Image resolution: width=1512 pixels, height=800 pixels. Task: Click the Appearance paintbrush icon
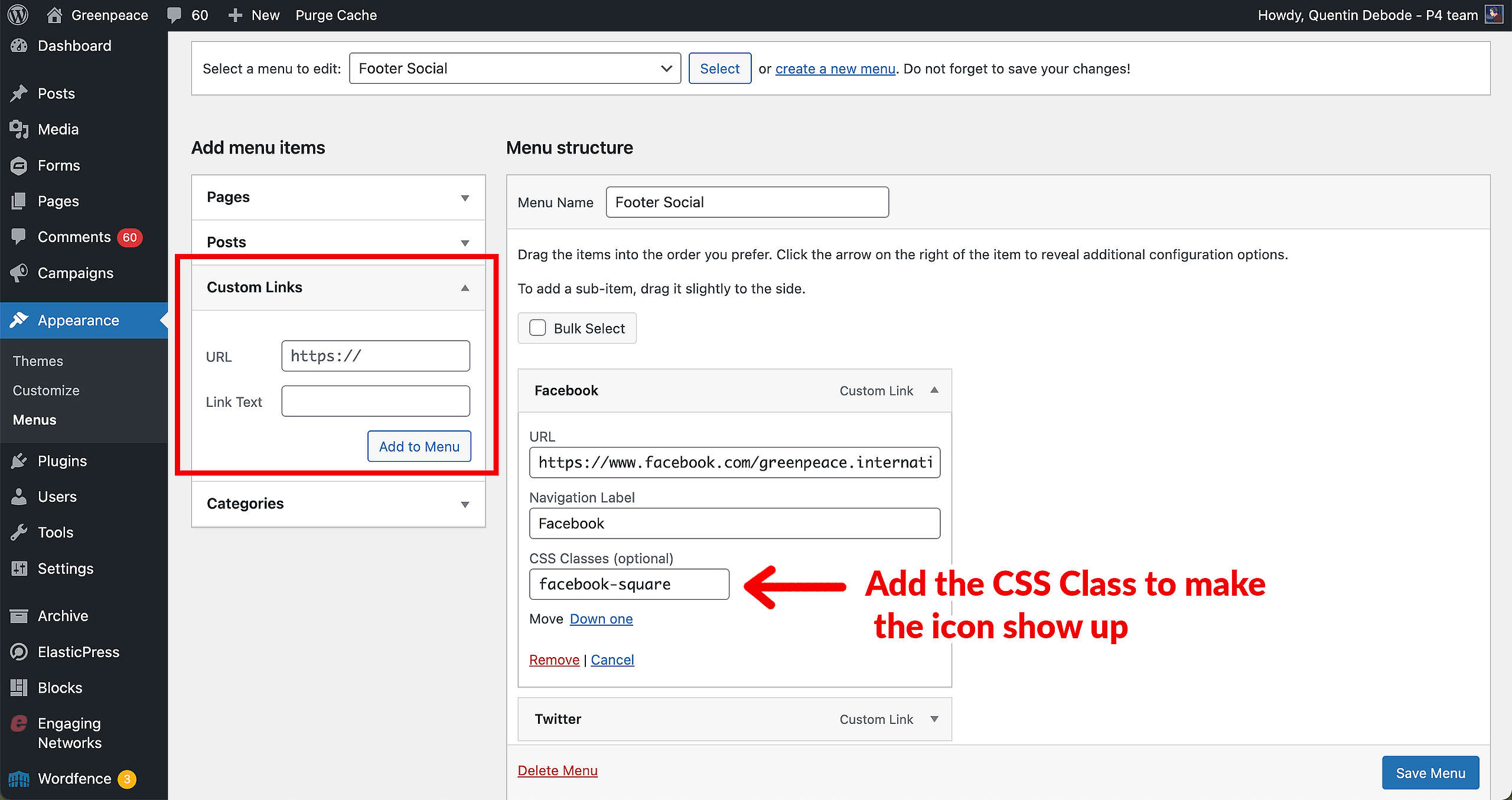click(x=19, y=320)
